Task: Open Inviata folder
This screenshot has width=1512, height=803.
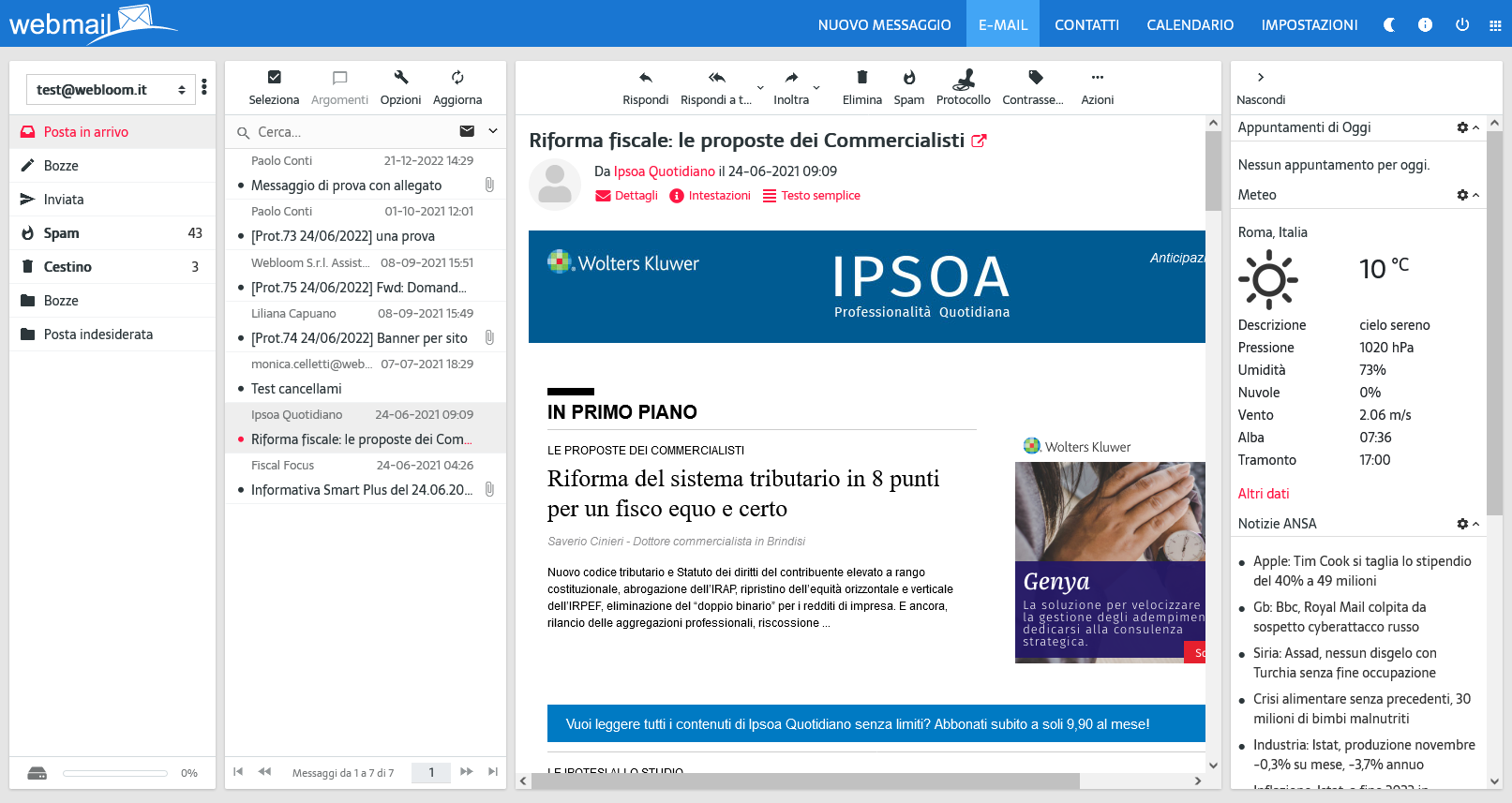Action: (x=112, y=200)
